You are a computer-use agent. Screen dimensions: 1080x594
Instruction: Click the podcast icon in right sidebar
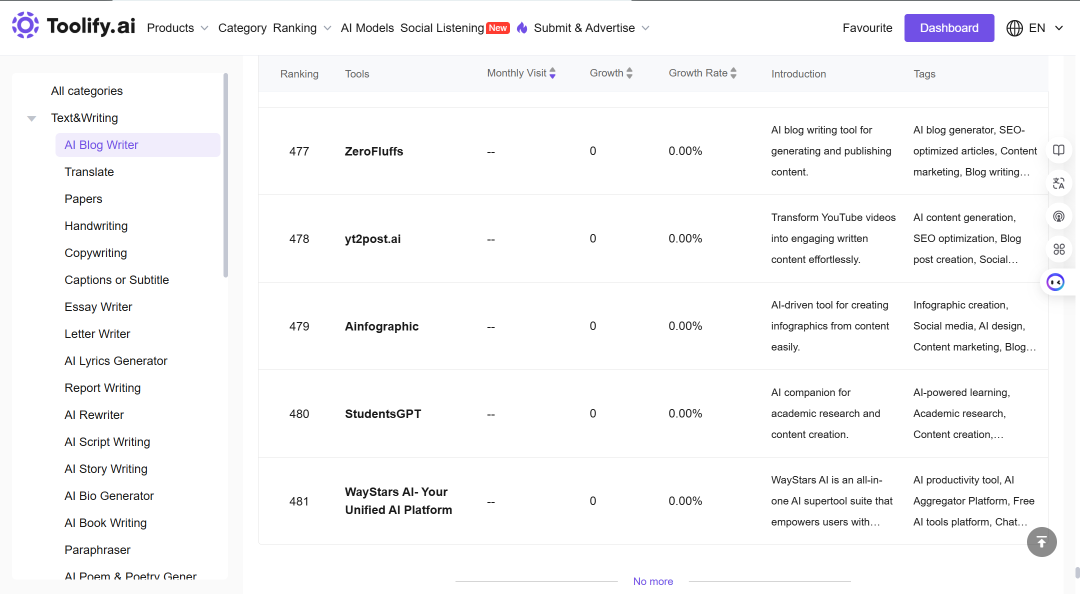1059,216
